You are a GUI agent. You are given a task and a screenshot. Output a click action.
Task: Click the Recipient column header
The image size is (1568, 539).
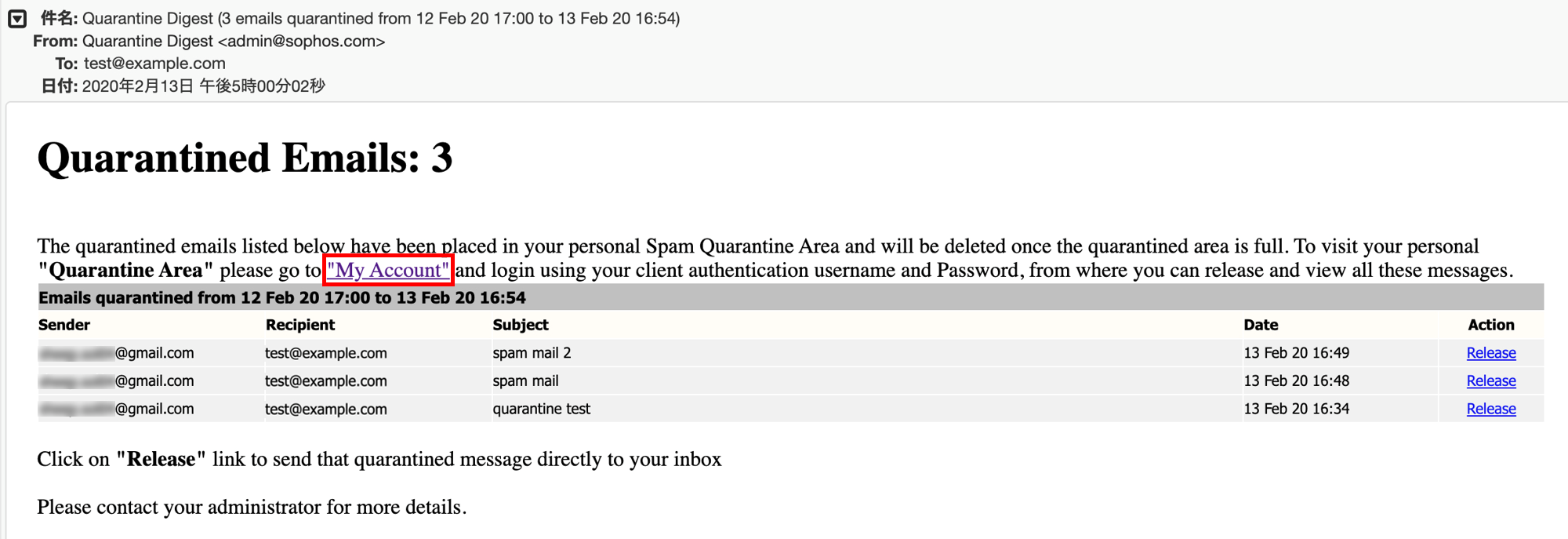[300, 325]
